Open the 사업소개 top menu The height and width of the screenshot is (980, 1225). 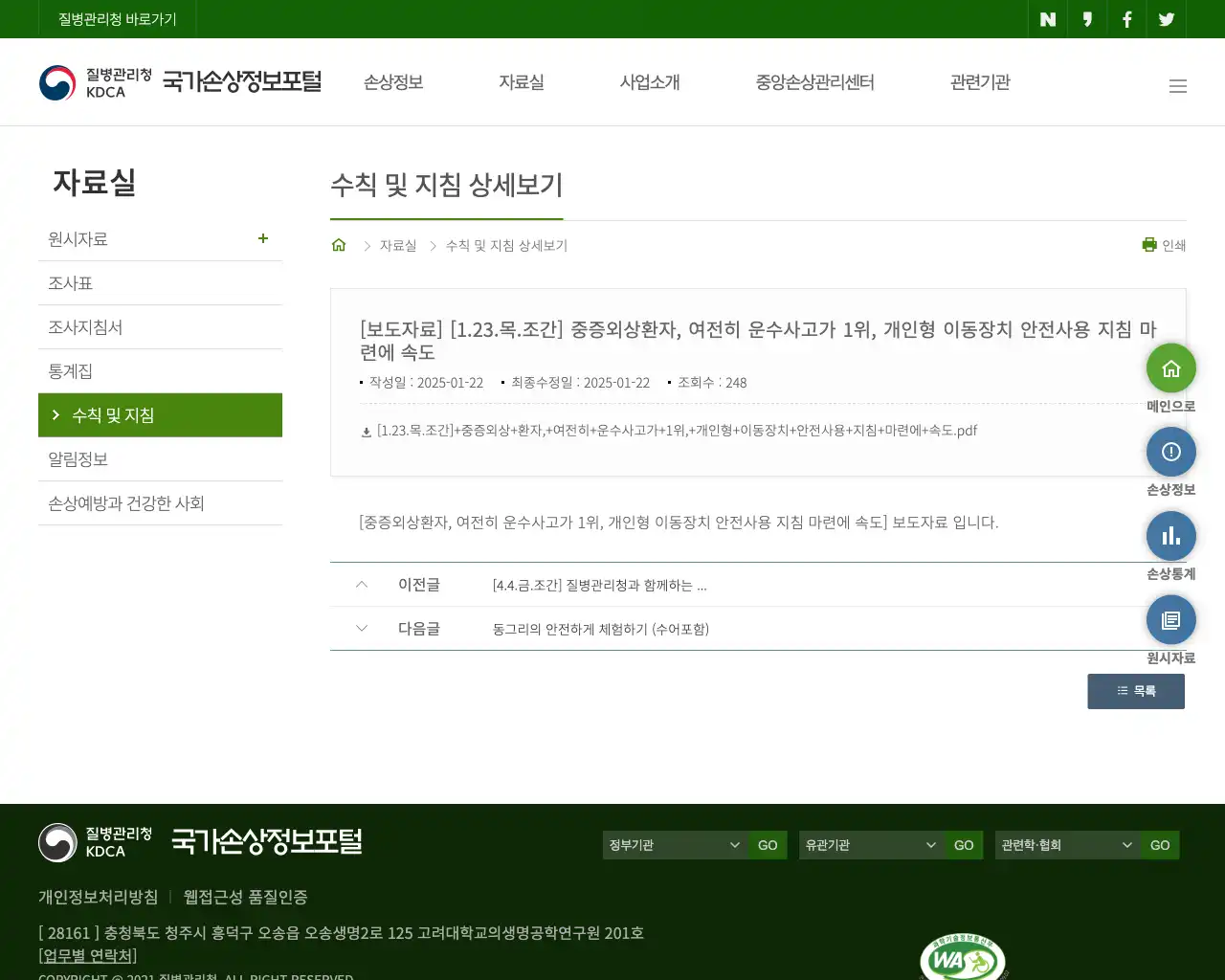pos(650,82)
